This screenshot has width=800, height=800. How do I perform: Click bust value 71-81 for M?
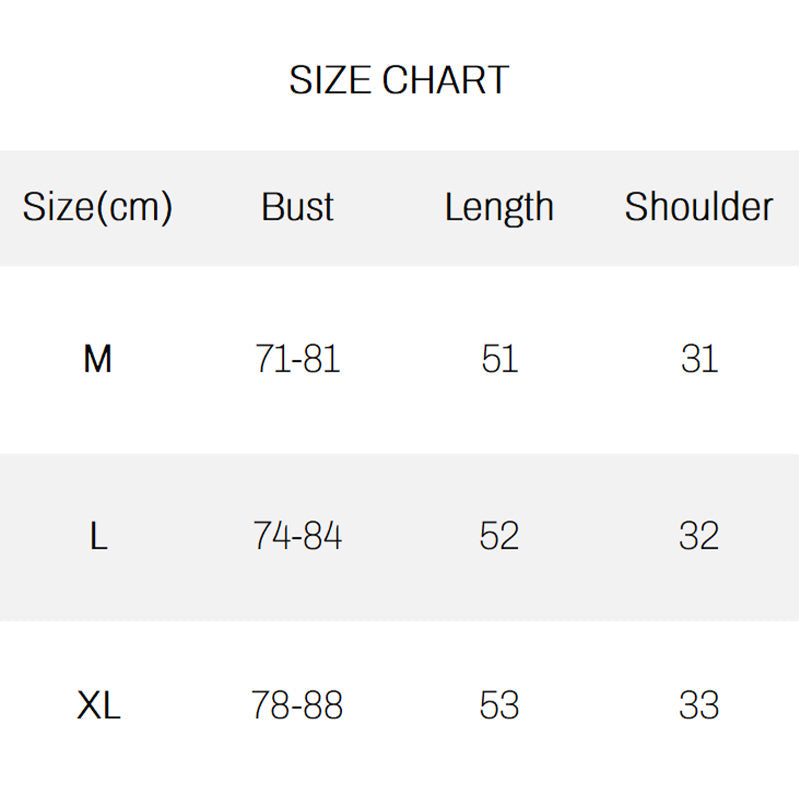point(297,357)
